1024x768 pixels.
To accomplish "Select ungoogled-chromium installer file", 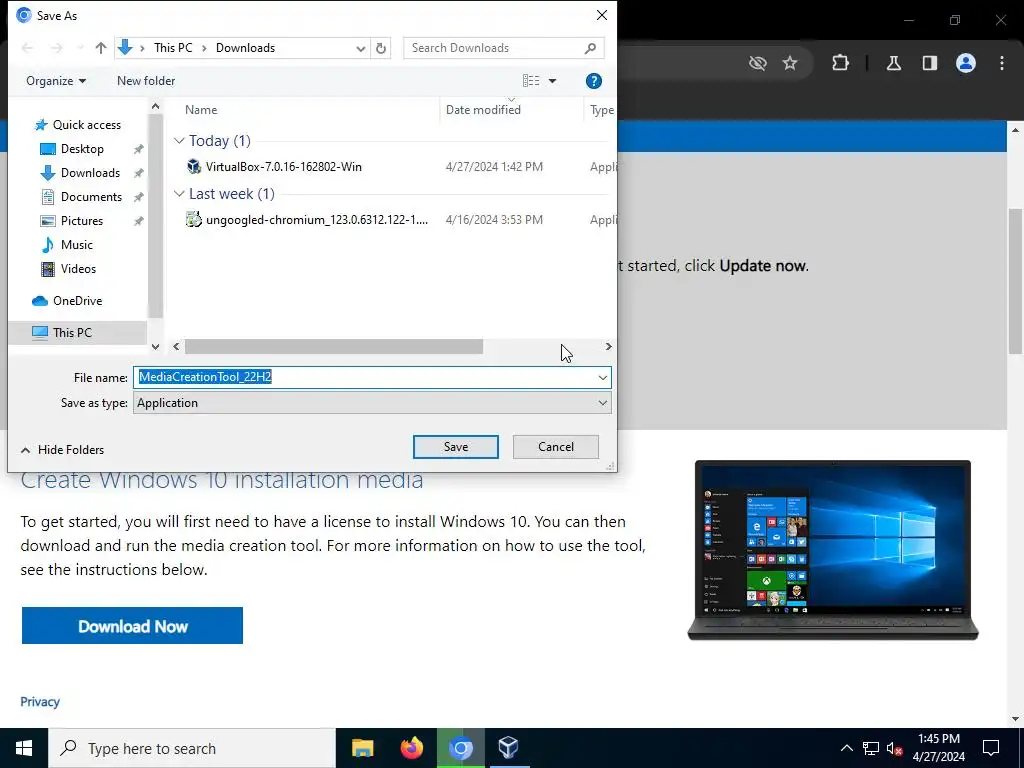I will [x=317, y=220].
